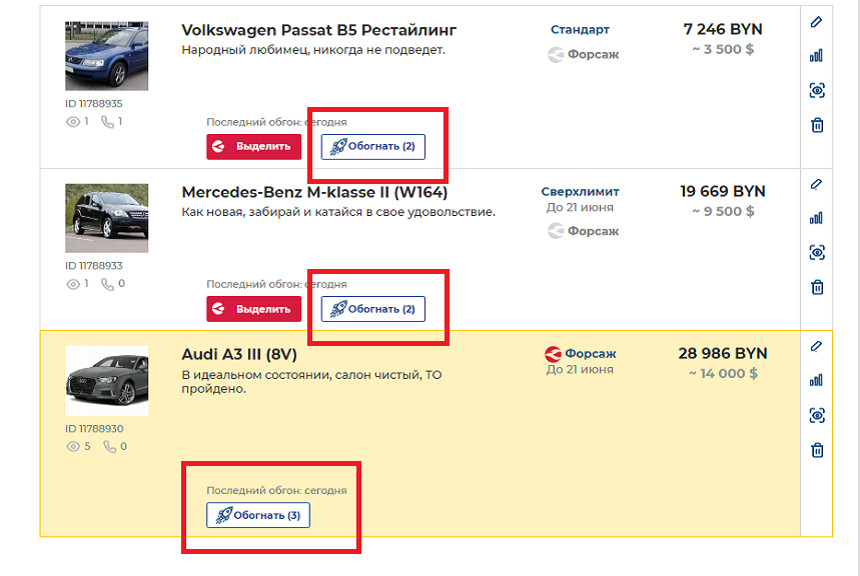Edit the Audi A3 listing via pencil icon
This screenshot has width=860, height=576.
point(816,346)
